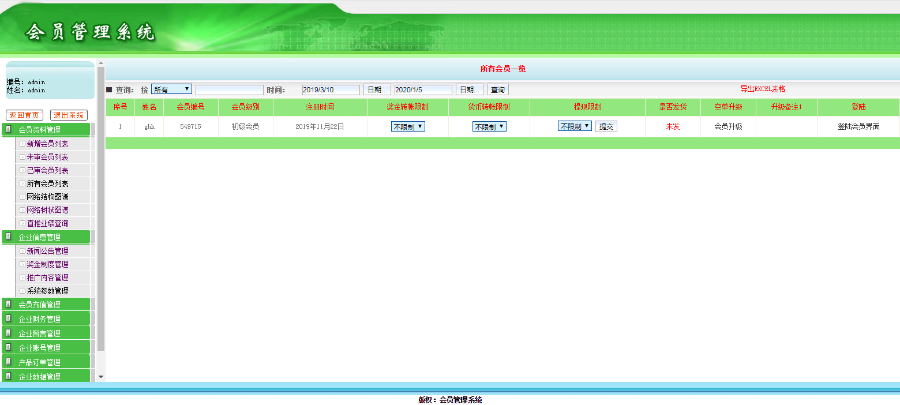Screen dimensions: 900x405
Task: Click the sidebar scrollbar down arrow
Action: click(x=101, y=377)
